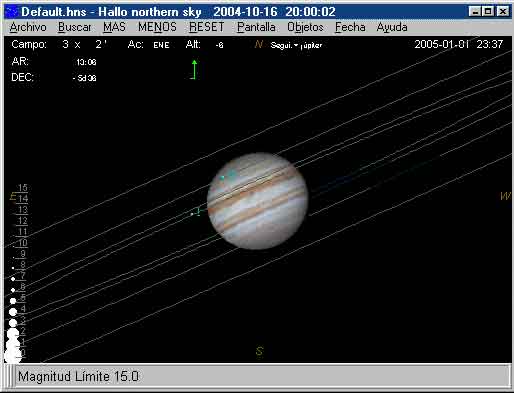Click MENOS to zoom out

click(157, 27)
